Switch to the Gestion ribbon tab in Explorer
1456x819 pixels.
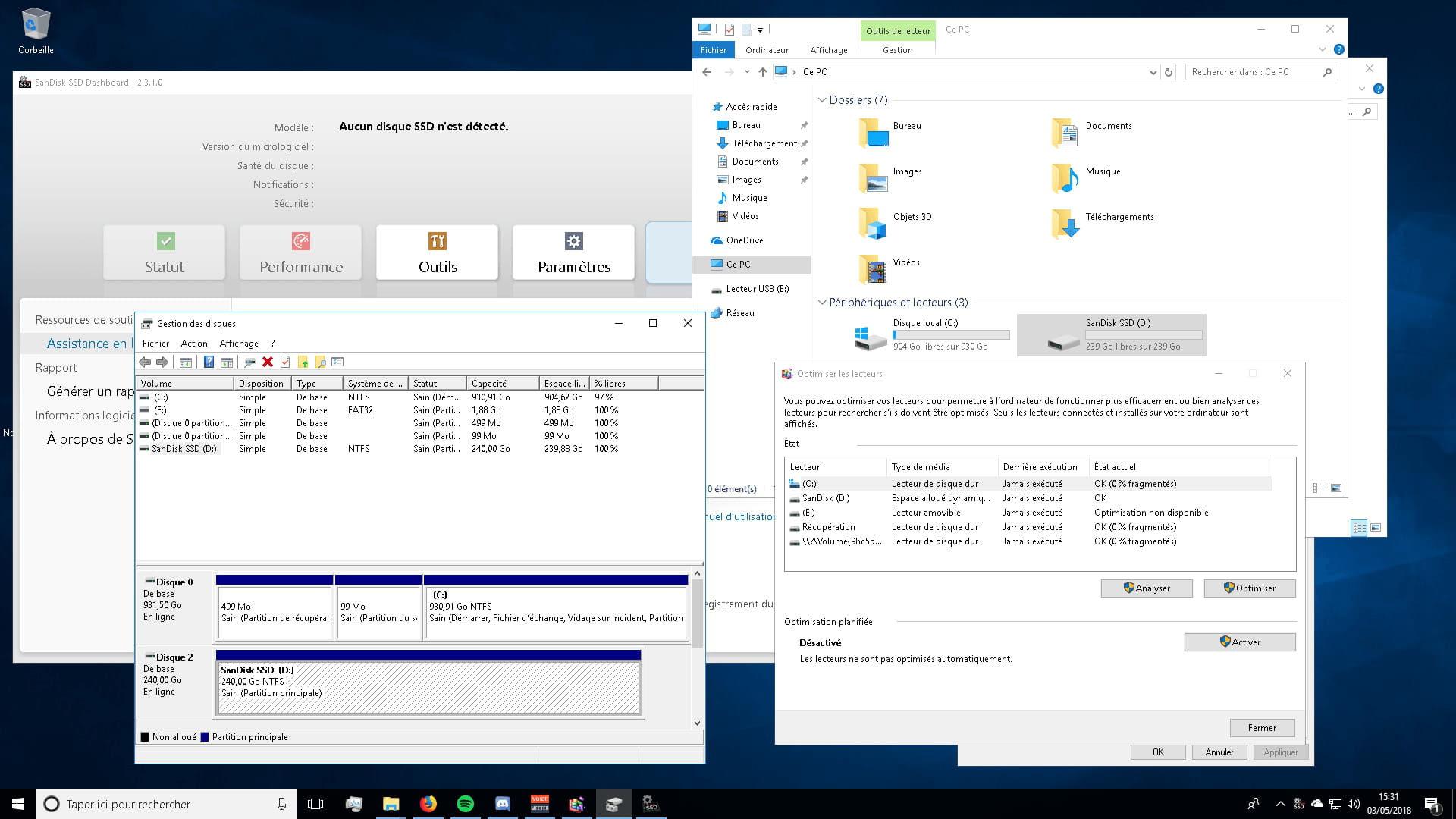898,50
